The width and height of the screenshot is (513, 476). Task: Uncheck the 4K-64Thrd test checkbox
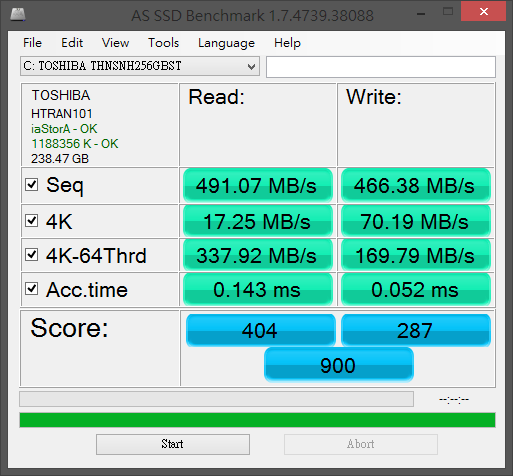32,255
